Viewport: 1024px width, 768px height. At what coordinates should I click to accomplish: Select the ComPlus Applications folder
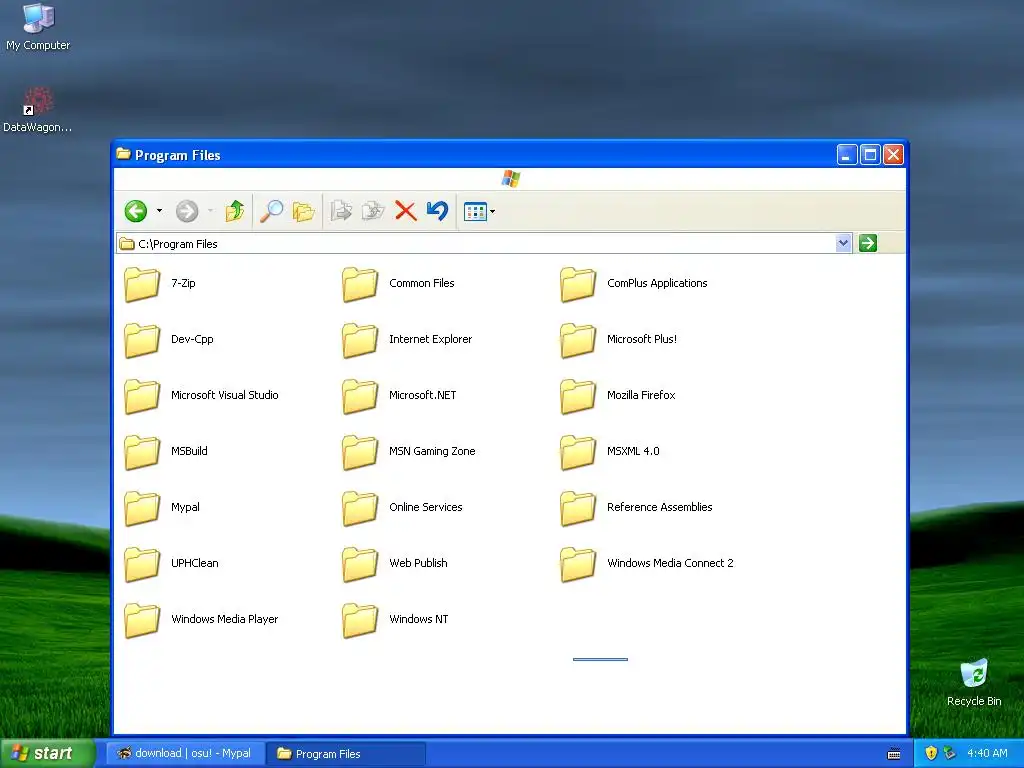pyautogui.click(x=633, y=283)
